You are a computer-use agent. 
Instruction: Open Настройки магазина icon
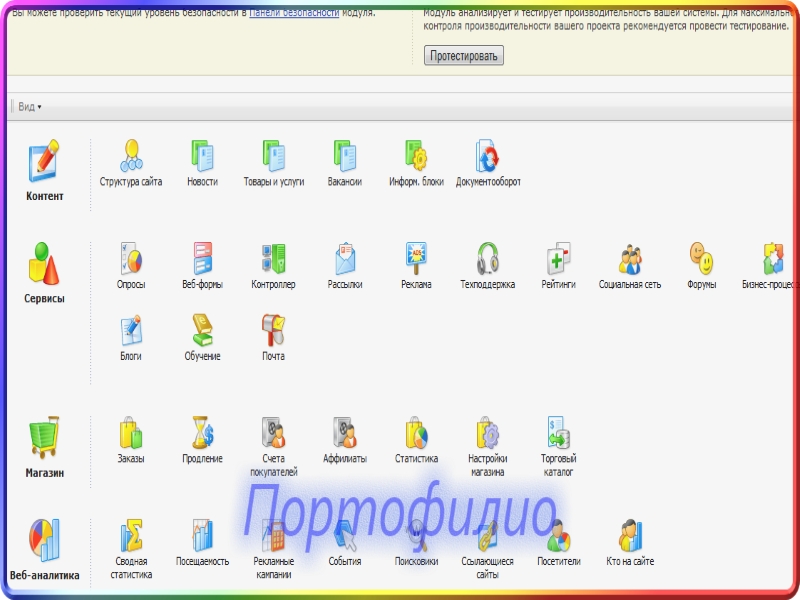(488, 433)
